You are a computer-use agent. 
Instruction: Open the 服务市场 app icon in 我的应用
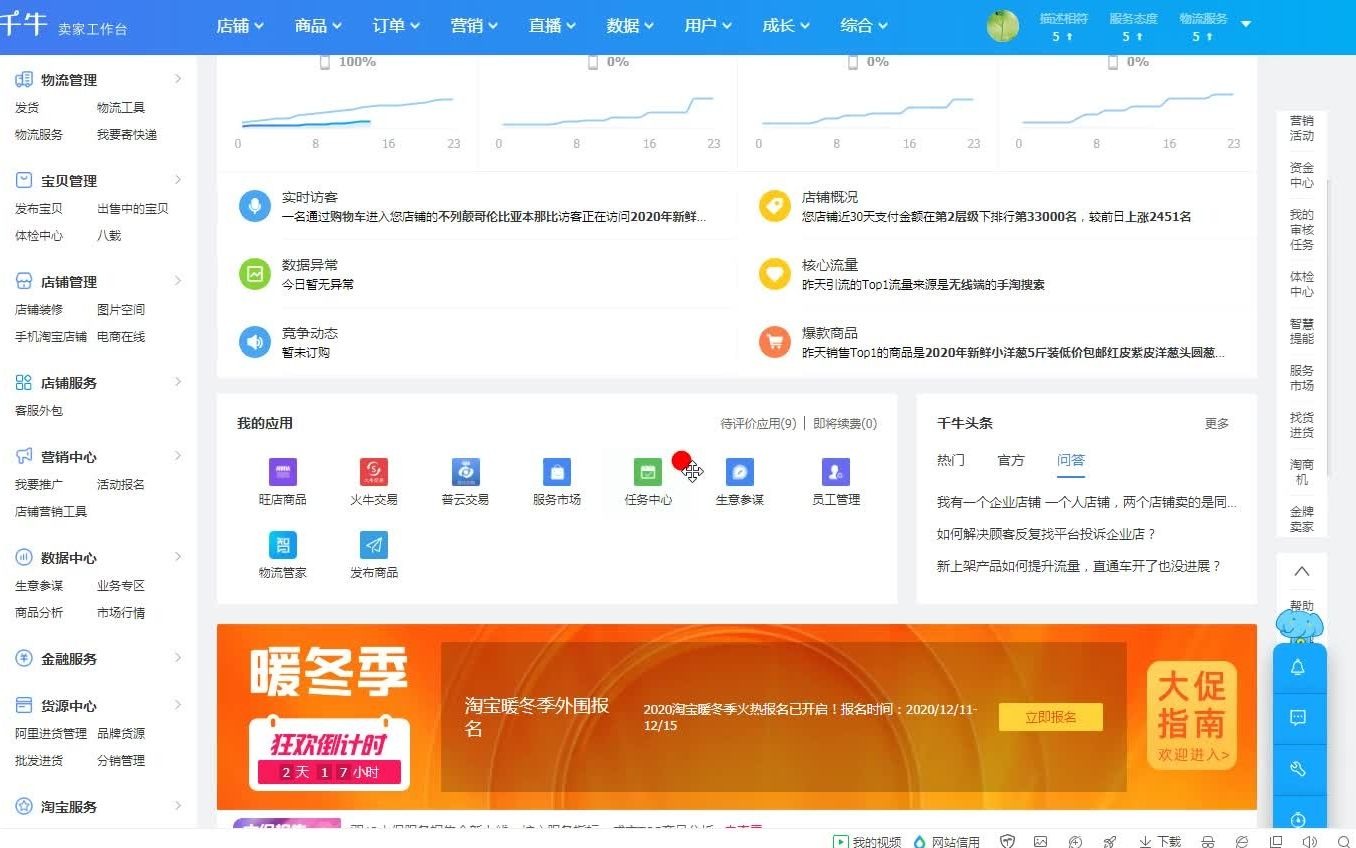coord(557,472)
